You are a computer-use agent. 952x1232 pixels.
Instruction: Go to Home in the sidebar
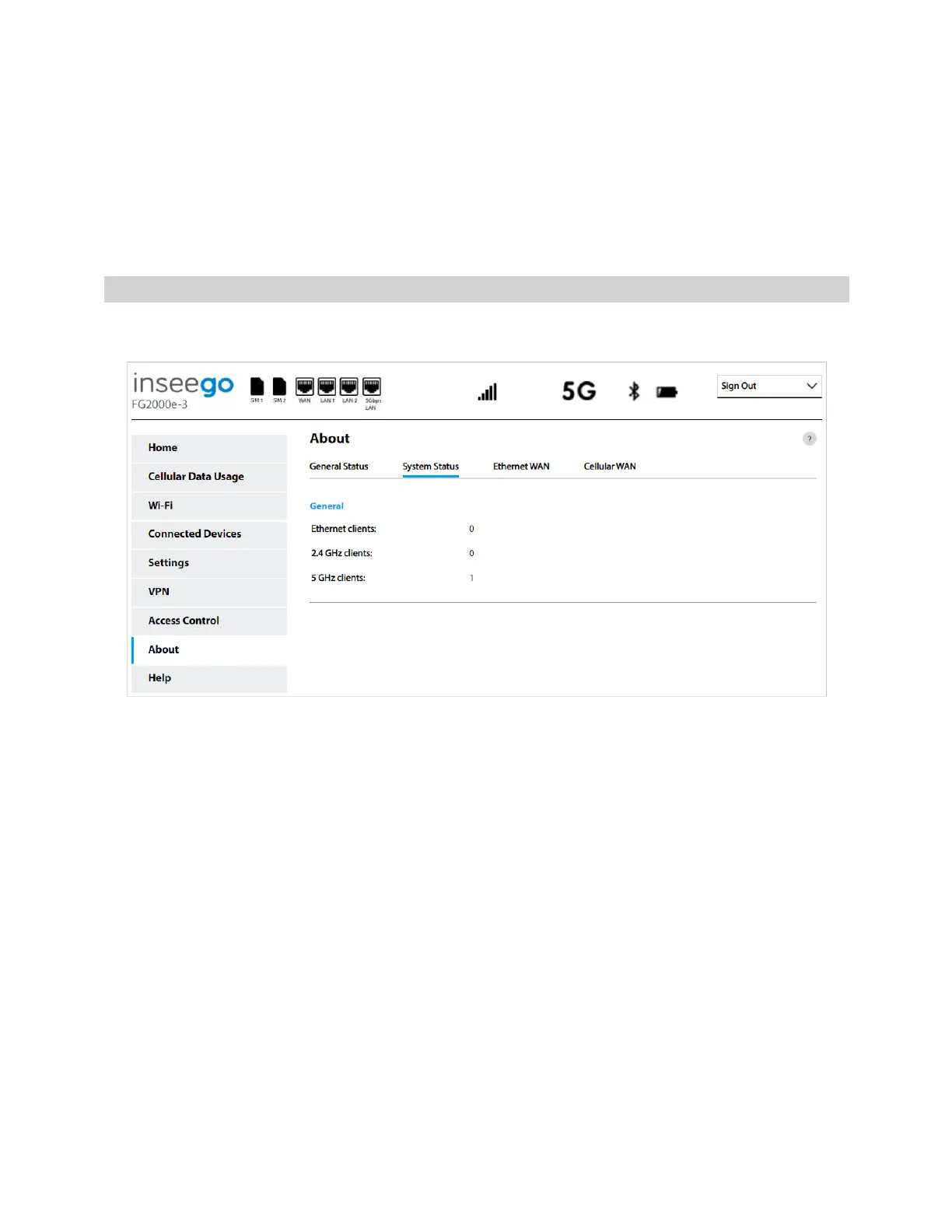coord(209,448)
